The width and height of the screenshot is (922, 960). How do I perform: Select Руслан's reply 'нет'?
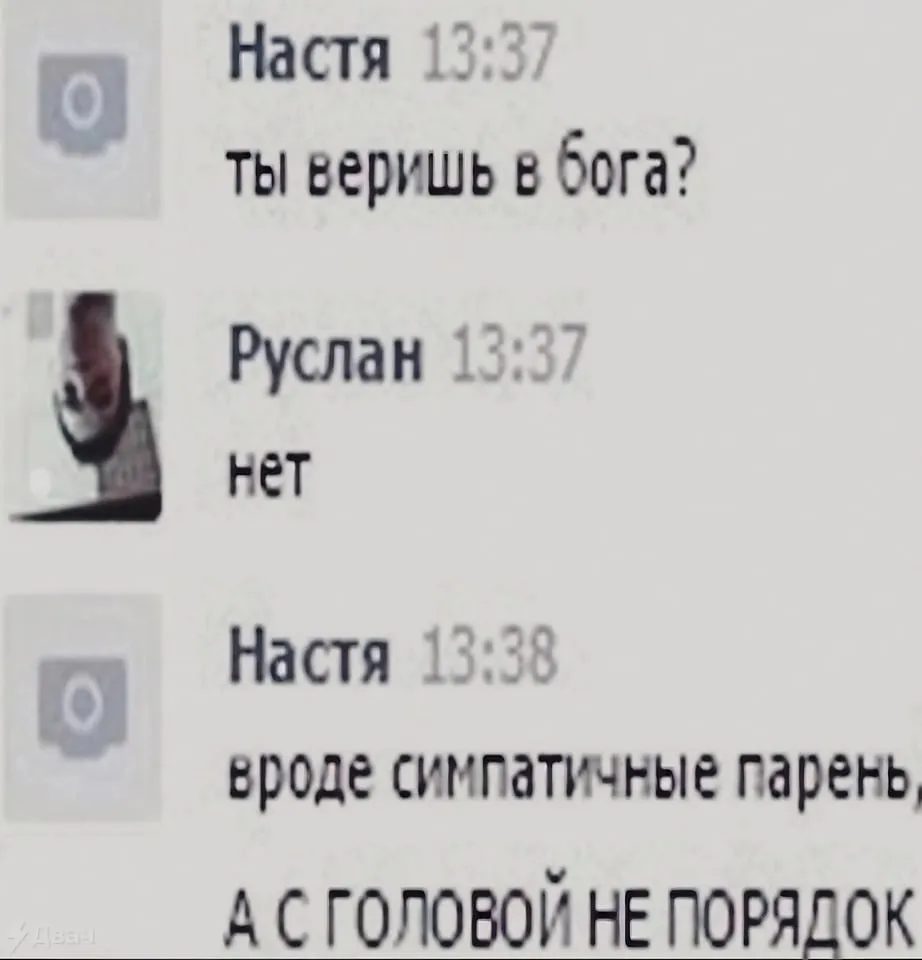point(267,473)
